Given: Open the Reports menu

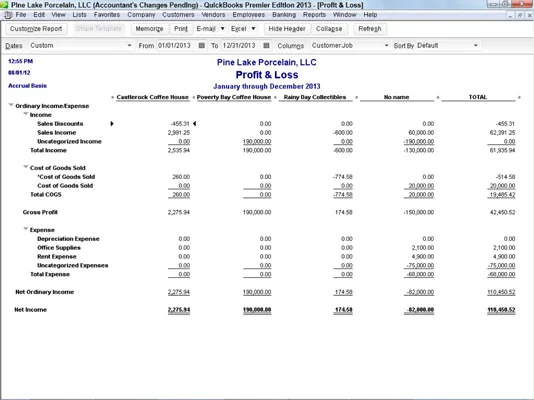Looking at the screenshot, I should [x=314, y=15].
